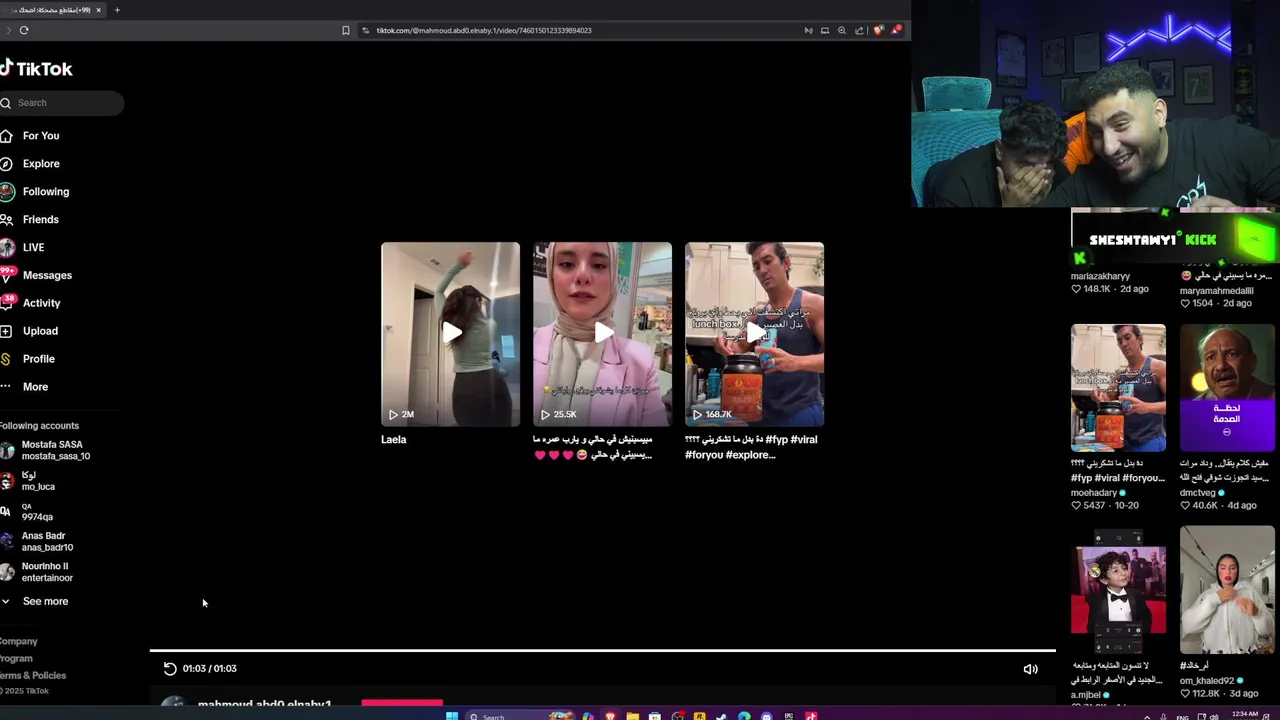Click the bookmark icon in address bar
1280x720 pixels.
[x=346, y=30]
